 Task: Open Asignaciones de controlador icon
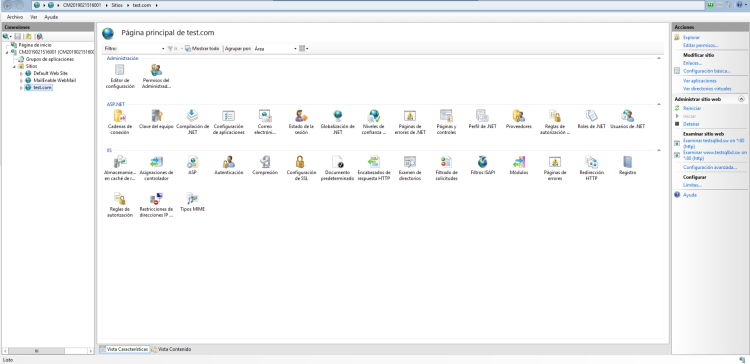tap(156, 168)
